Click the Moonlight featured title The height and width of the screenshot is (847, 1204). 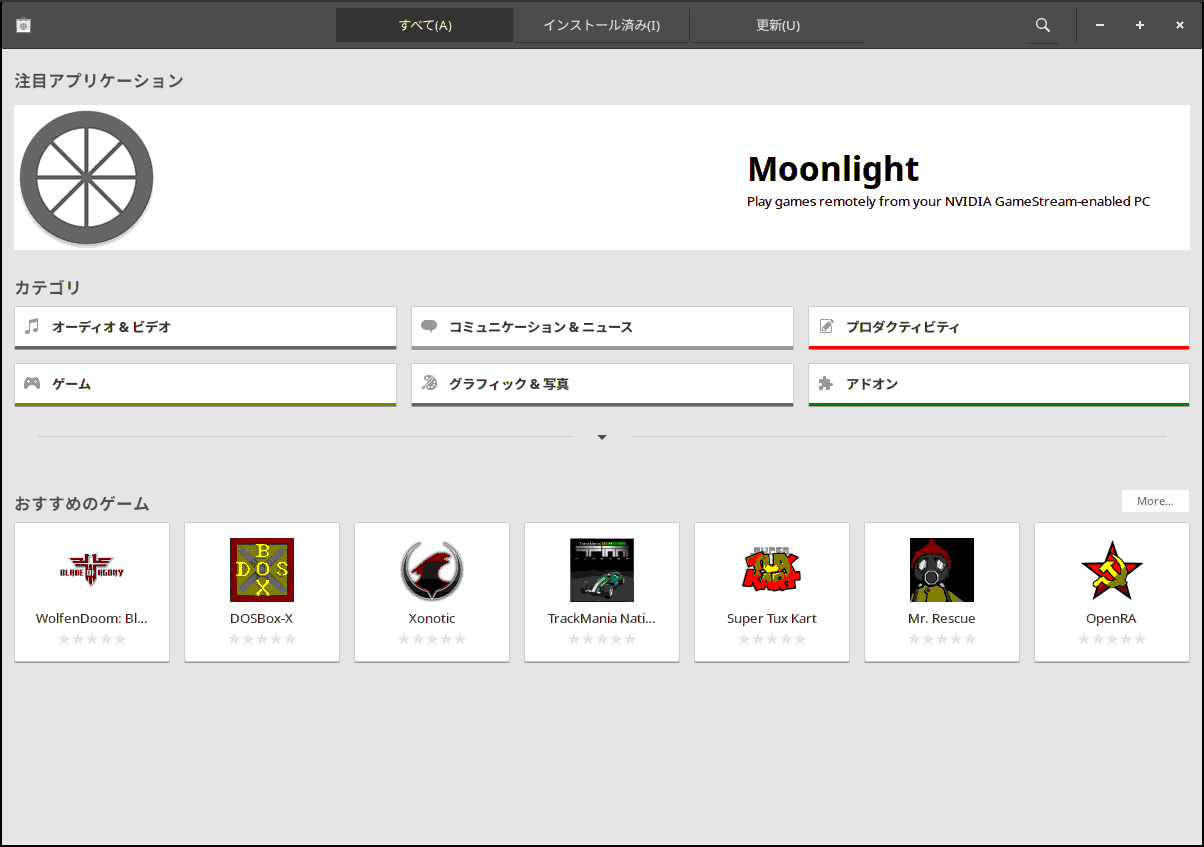coord(833,169)
